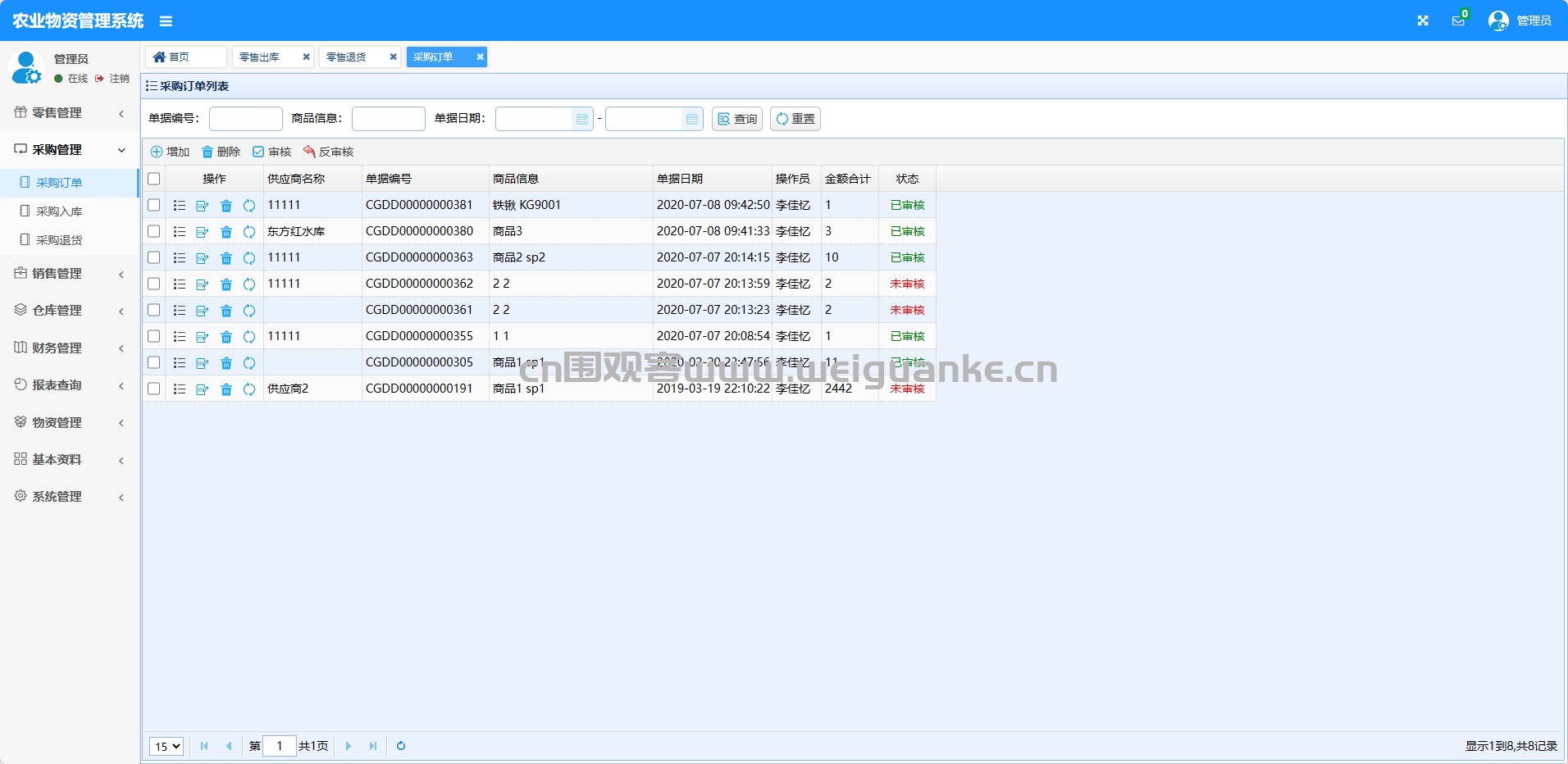
Task: Check the select-all checkbox in table header
Action: [x=154, y=179]
